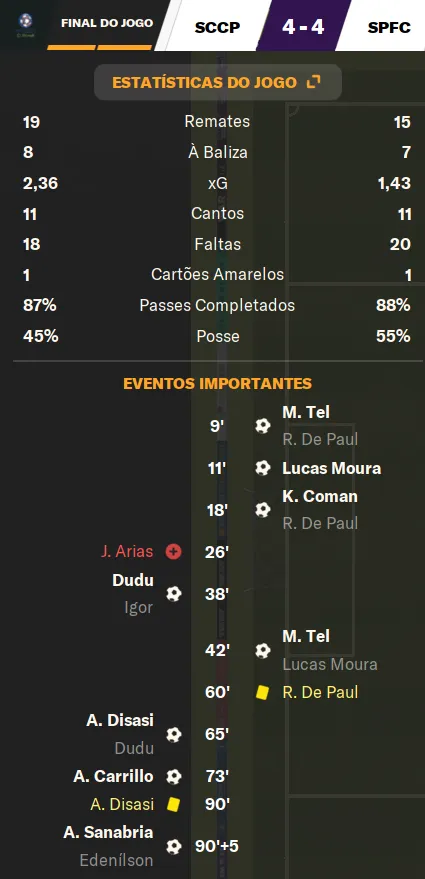Select the xG statistic row
This screenshot has height=879, width=425.
[x=217, y=183]
